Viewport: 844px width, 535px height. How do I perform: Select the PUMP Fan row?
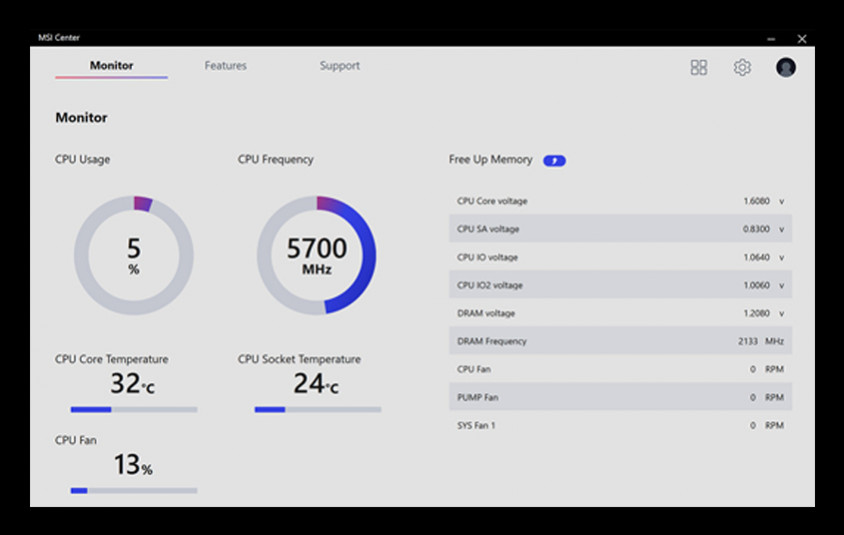coord(620,397)
